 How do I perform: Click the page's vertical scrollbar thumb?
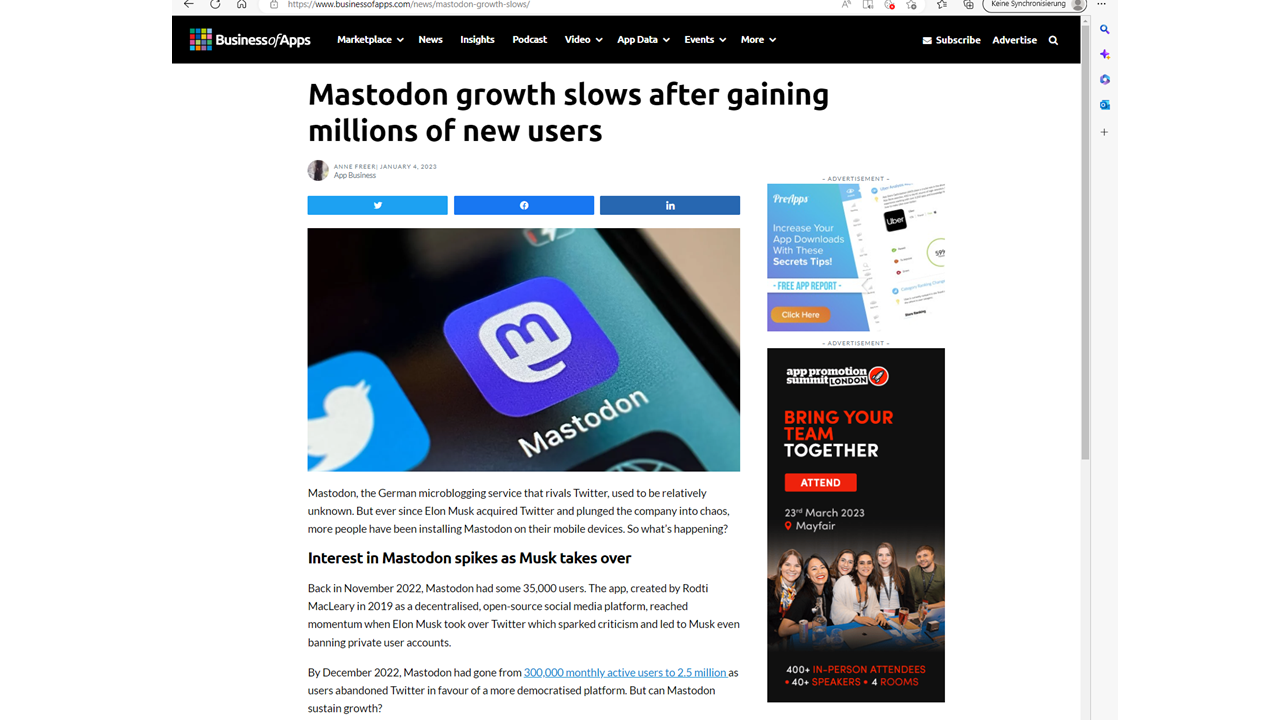[x=1085, y=240]
